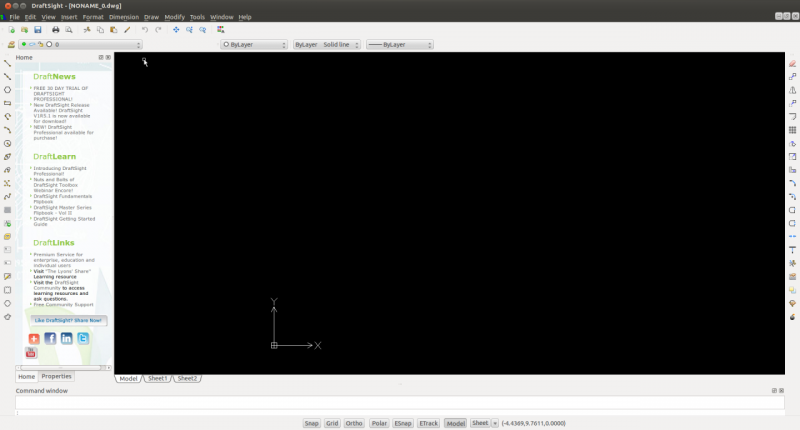Screen dimensions: 800x430
Task: Click the Print icon in the toolbar
Action: pos(55,30)
